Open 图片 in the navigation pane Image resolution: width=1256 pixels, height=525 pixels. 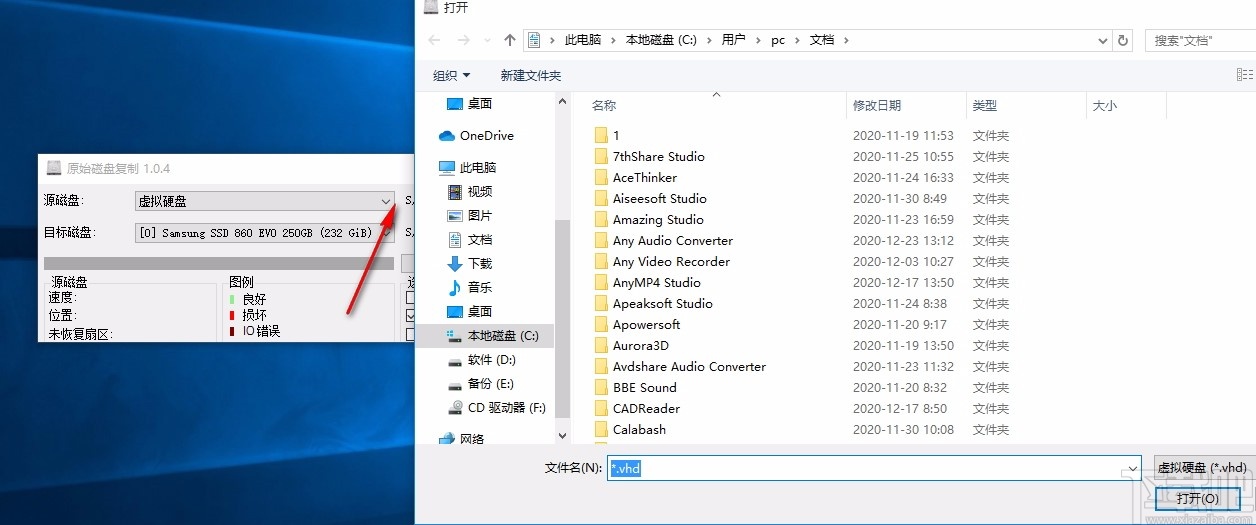[x=470, y=215]
